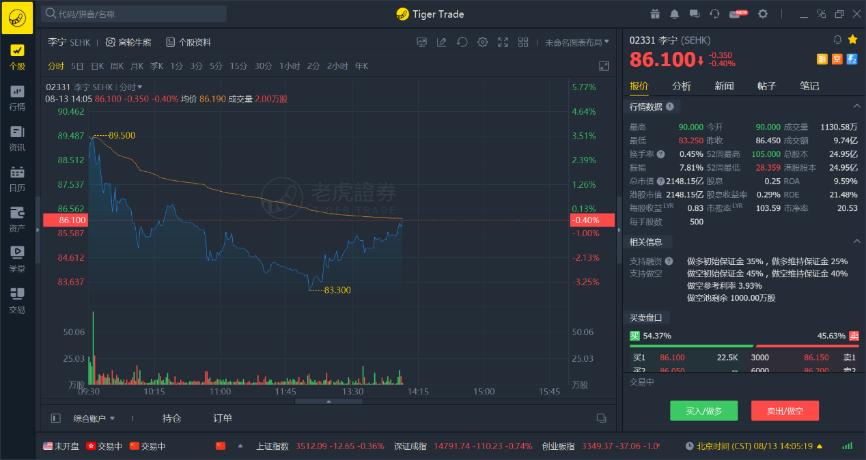
Task: Collapse the 相关信息 section chevron
Action: point(857,241)
